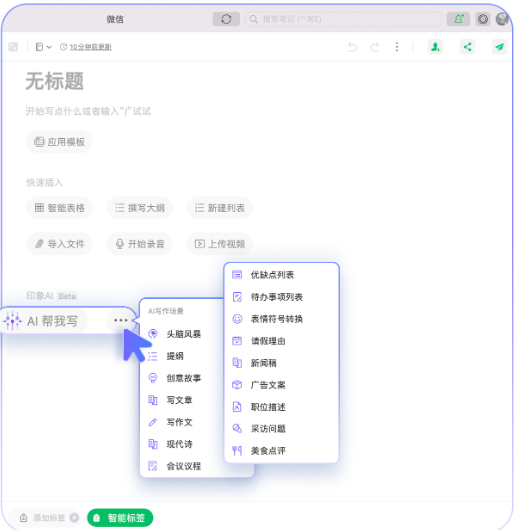
Task: Open the AI 帮我写 ellipsis expander
Action: coord(121,320)
